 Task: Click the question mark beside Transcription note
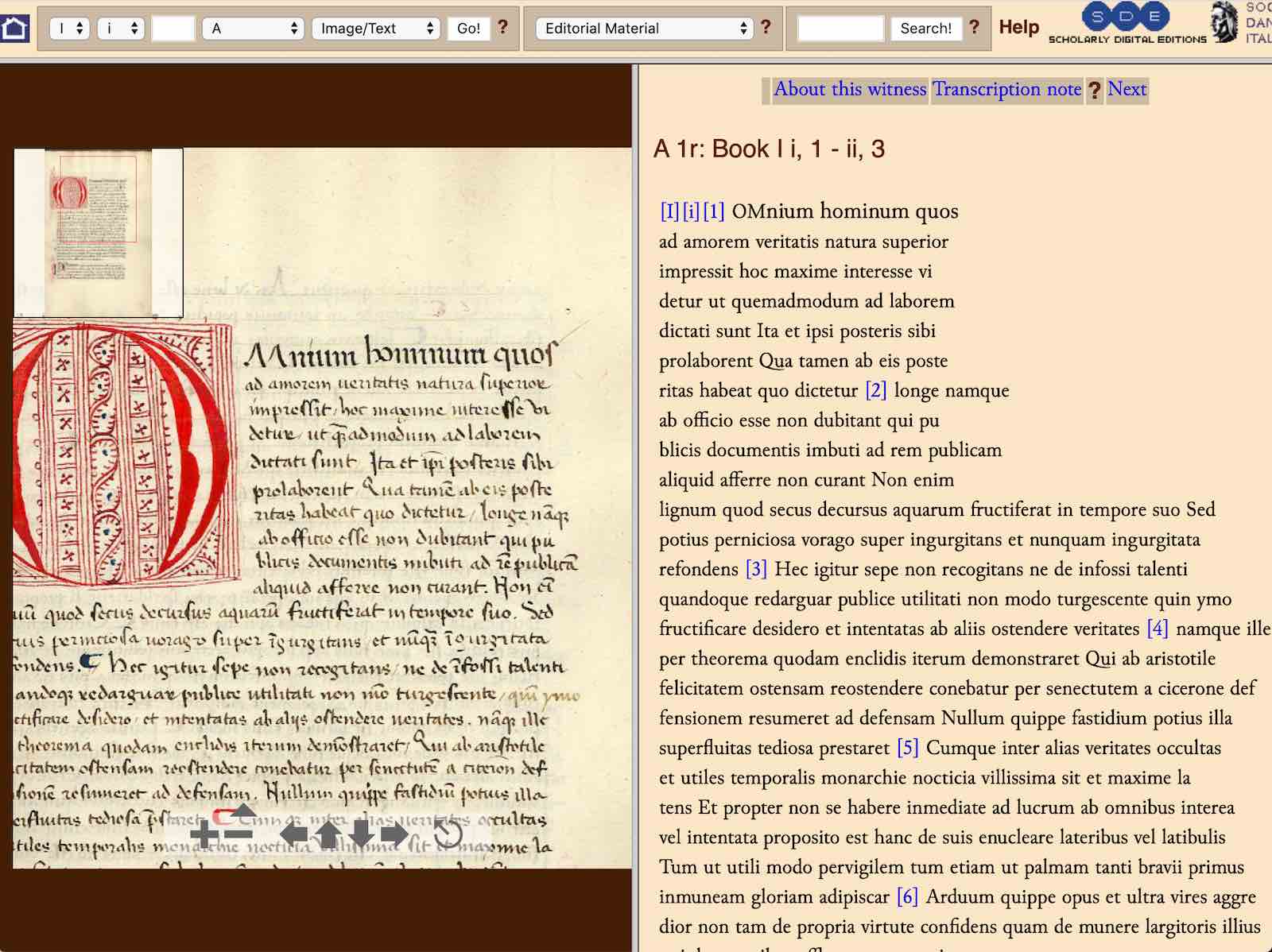click(1095, 90)
